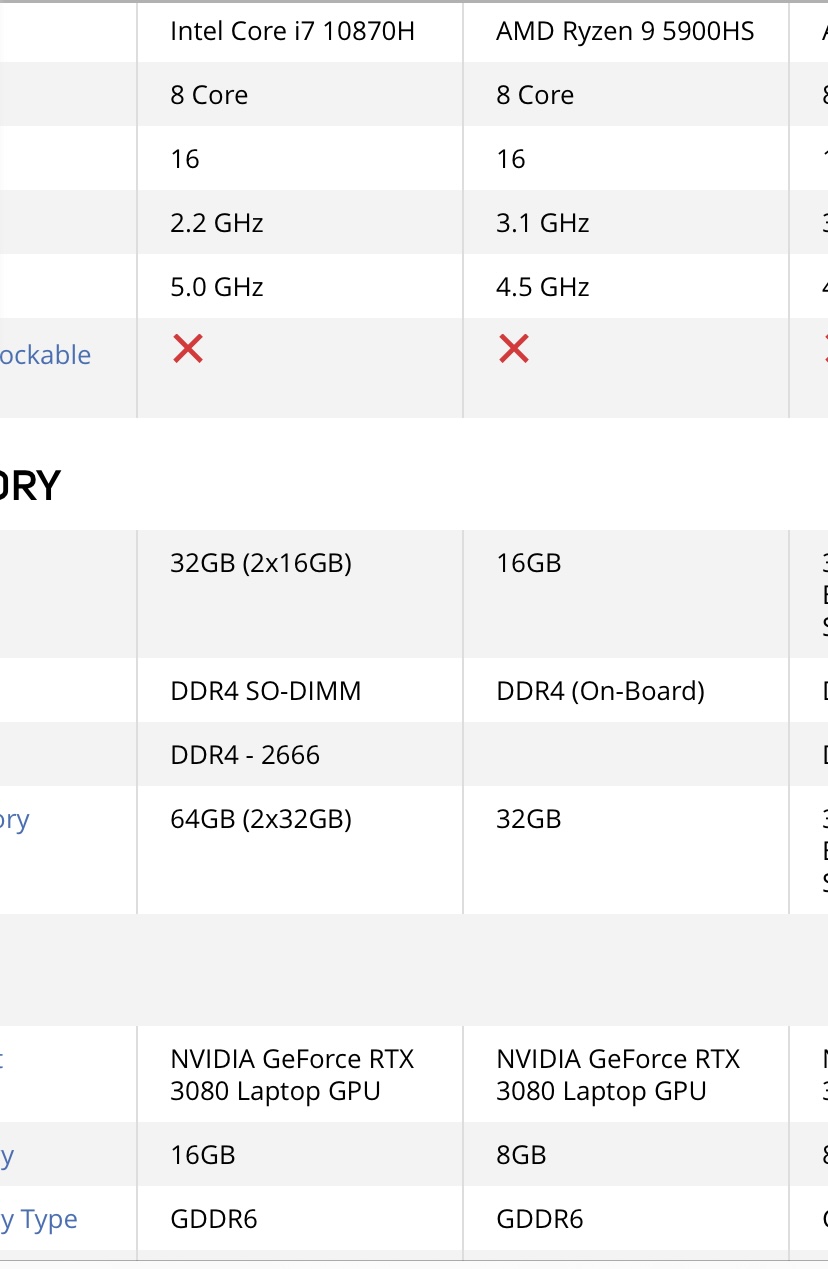Screen dimensions: 828x1269
Task: Click the DDR4 SO-DIMM memory type cell
Action: (266, 691)
